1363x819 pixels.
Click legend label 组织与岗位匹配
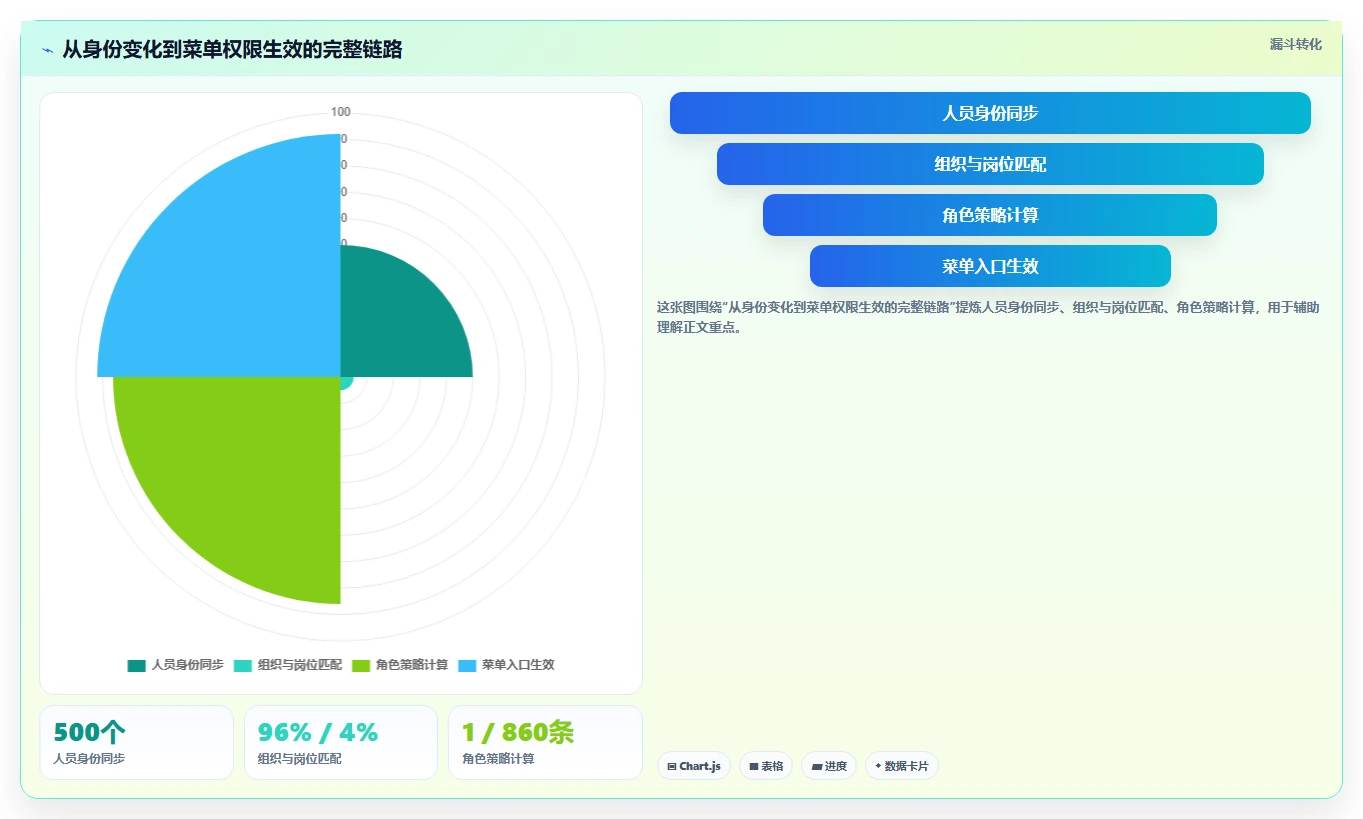click(300, 665)
